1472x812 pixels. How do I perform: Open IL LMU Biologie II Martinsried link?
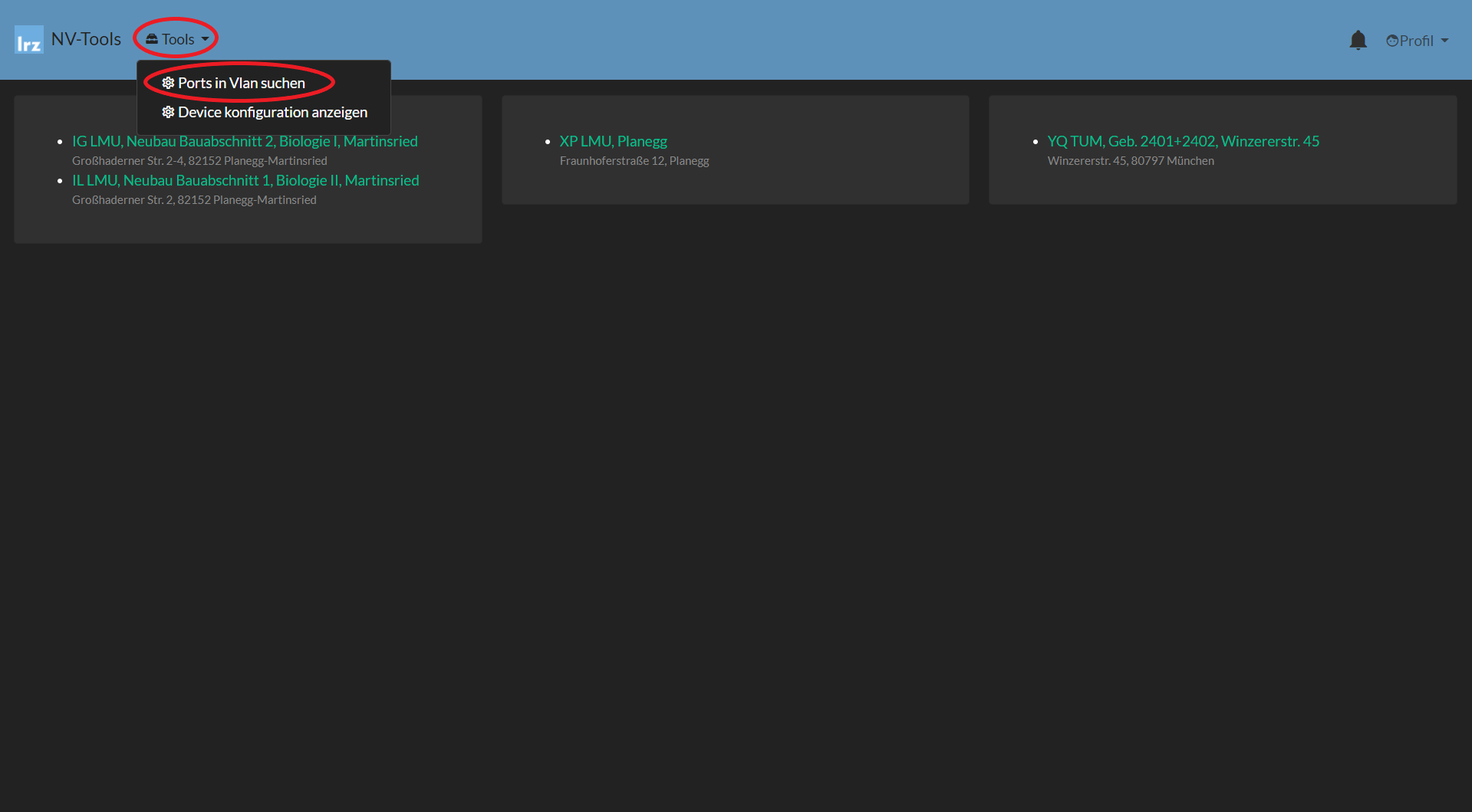pyautogui.click(x=245, y=180)
